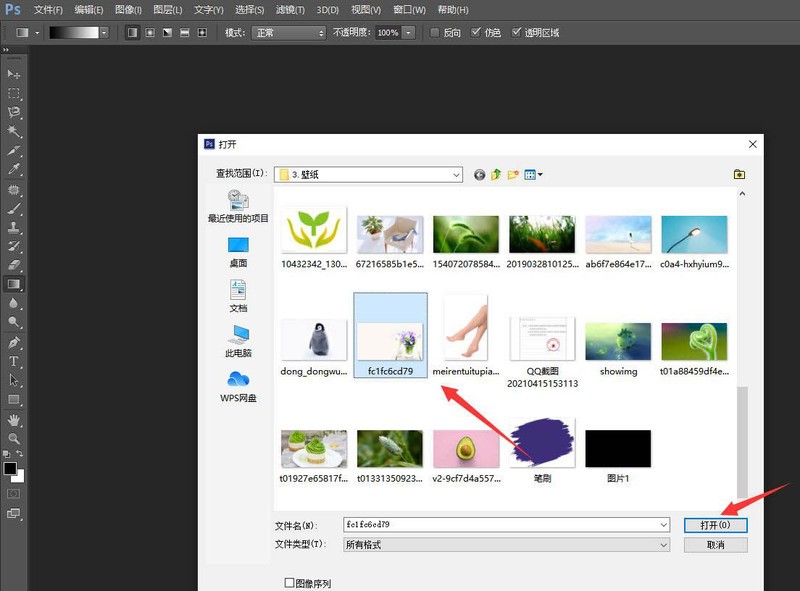The image size is (800, 591).
Task: Go up one folder level
Action: click(x=496, y=175)
